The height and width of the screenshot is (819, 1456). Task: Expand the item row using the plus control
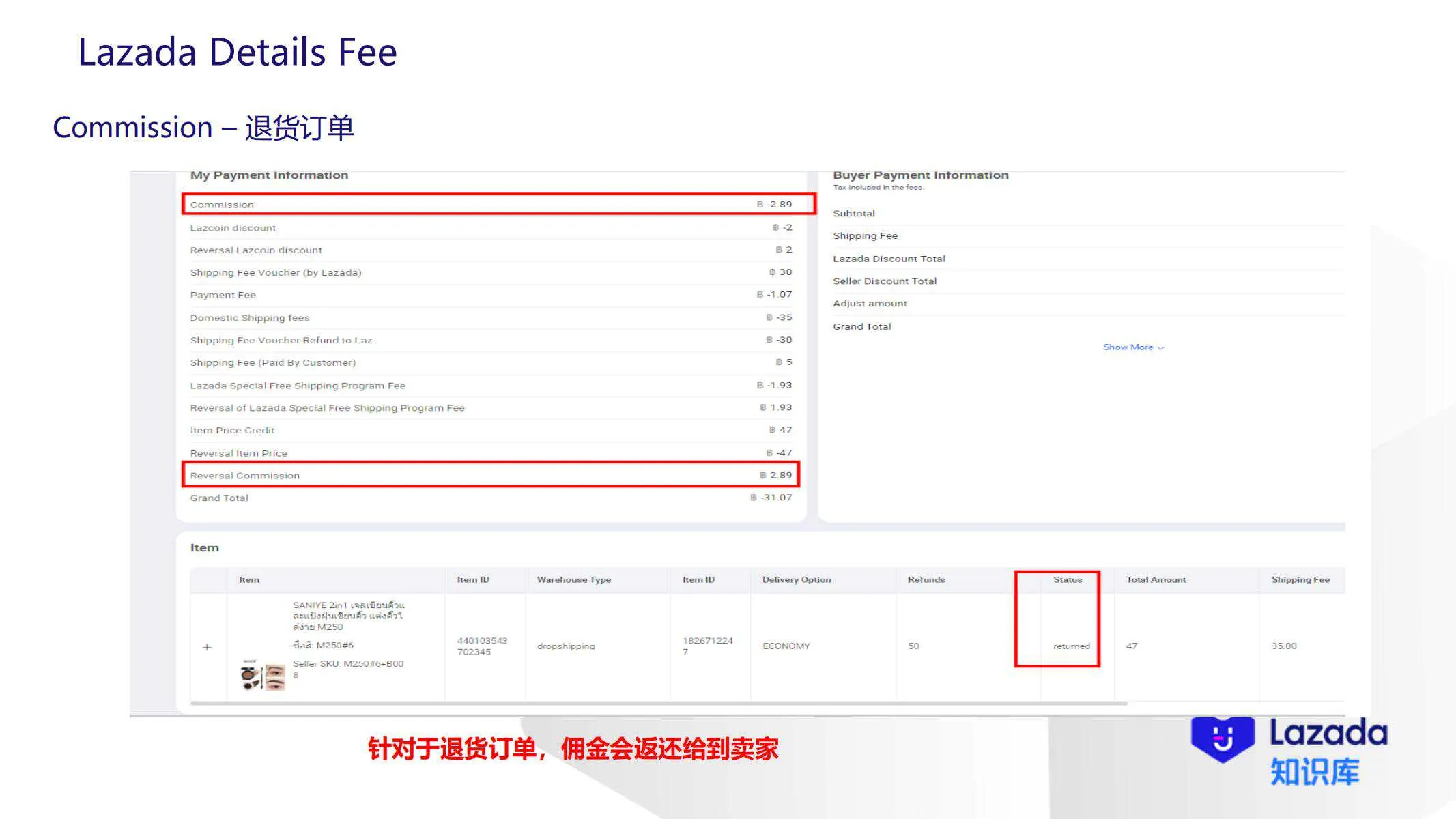pos(208,646)
